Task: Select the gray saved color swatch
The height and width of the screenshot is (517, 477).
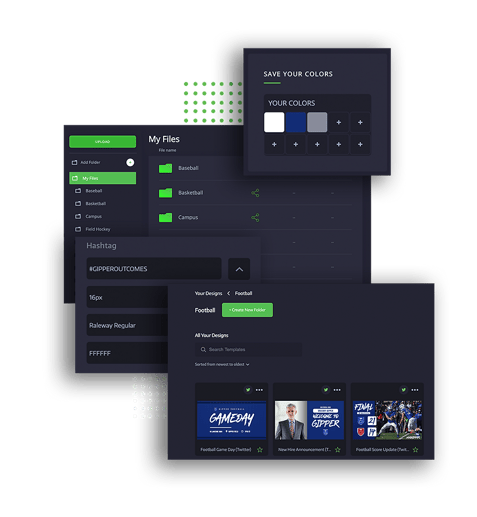Action: (317, 122)
